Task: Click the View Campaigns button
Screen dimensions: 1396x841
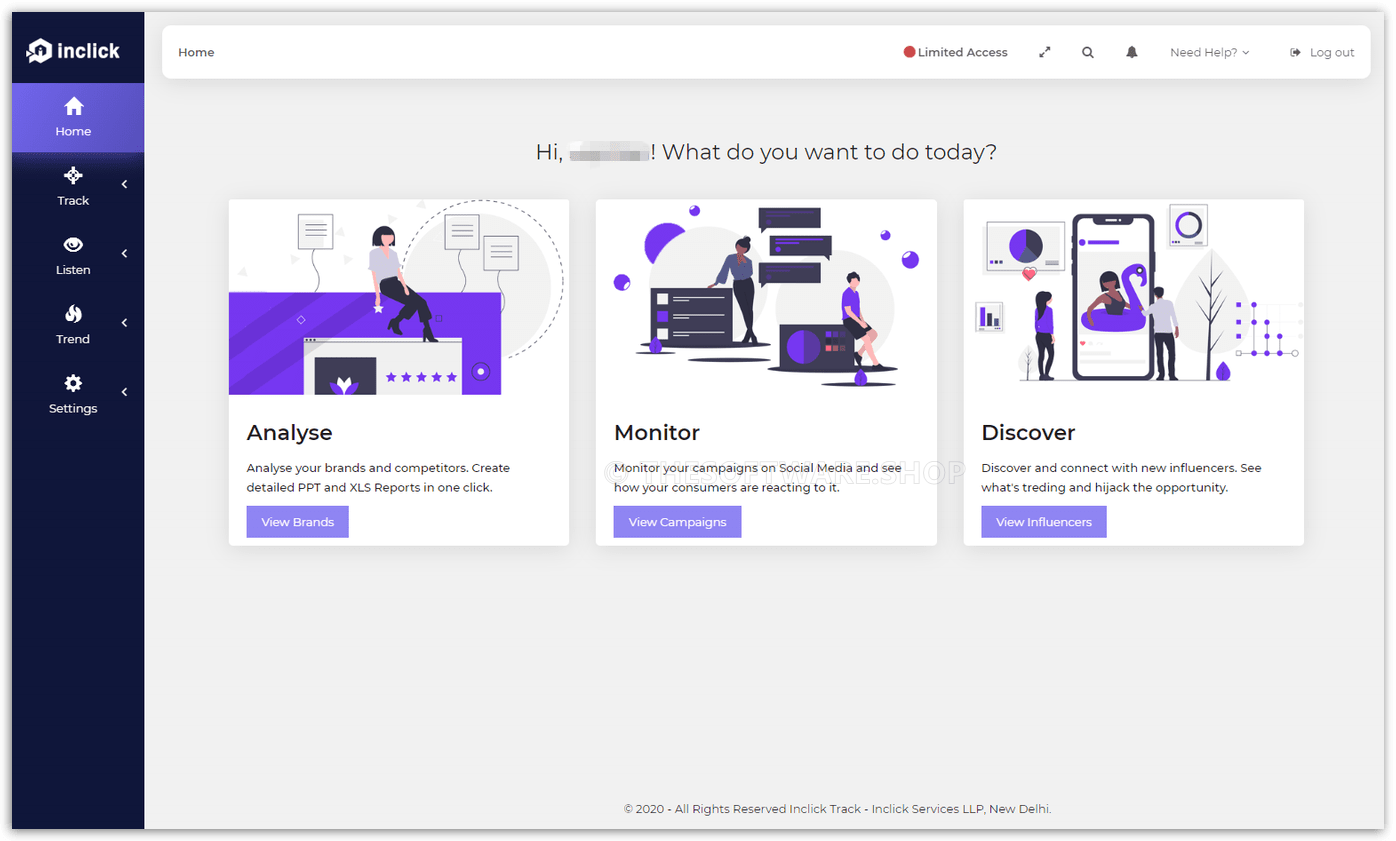Action: (x=677, y=522)
